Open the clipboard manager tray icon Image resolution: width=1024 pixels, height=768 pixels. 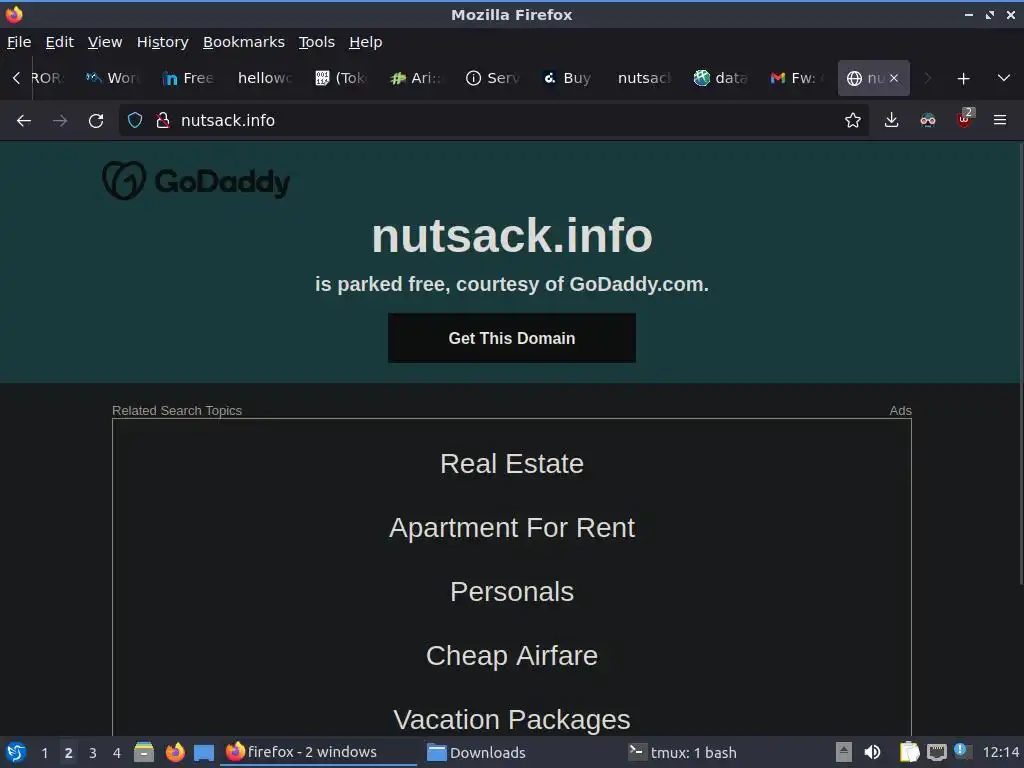pos(909,752)
